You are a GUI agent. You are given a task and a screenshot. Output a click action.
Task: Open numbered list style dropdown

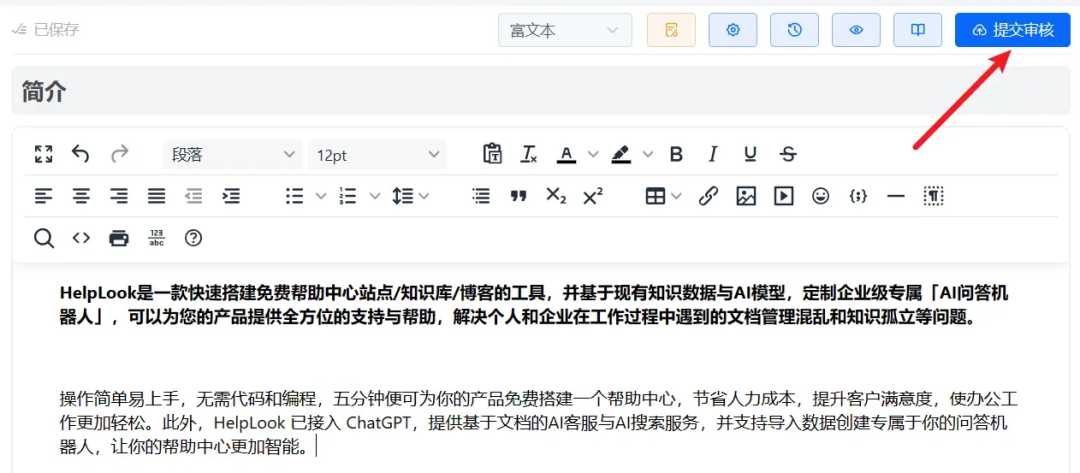tap(375, 196)
